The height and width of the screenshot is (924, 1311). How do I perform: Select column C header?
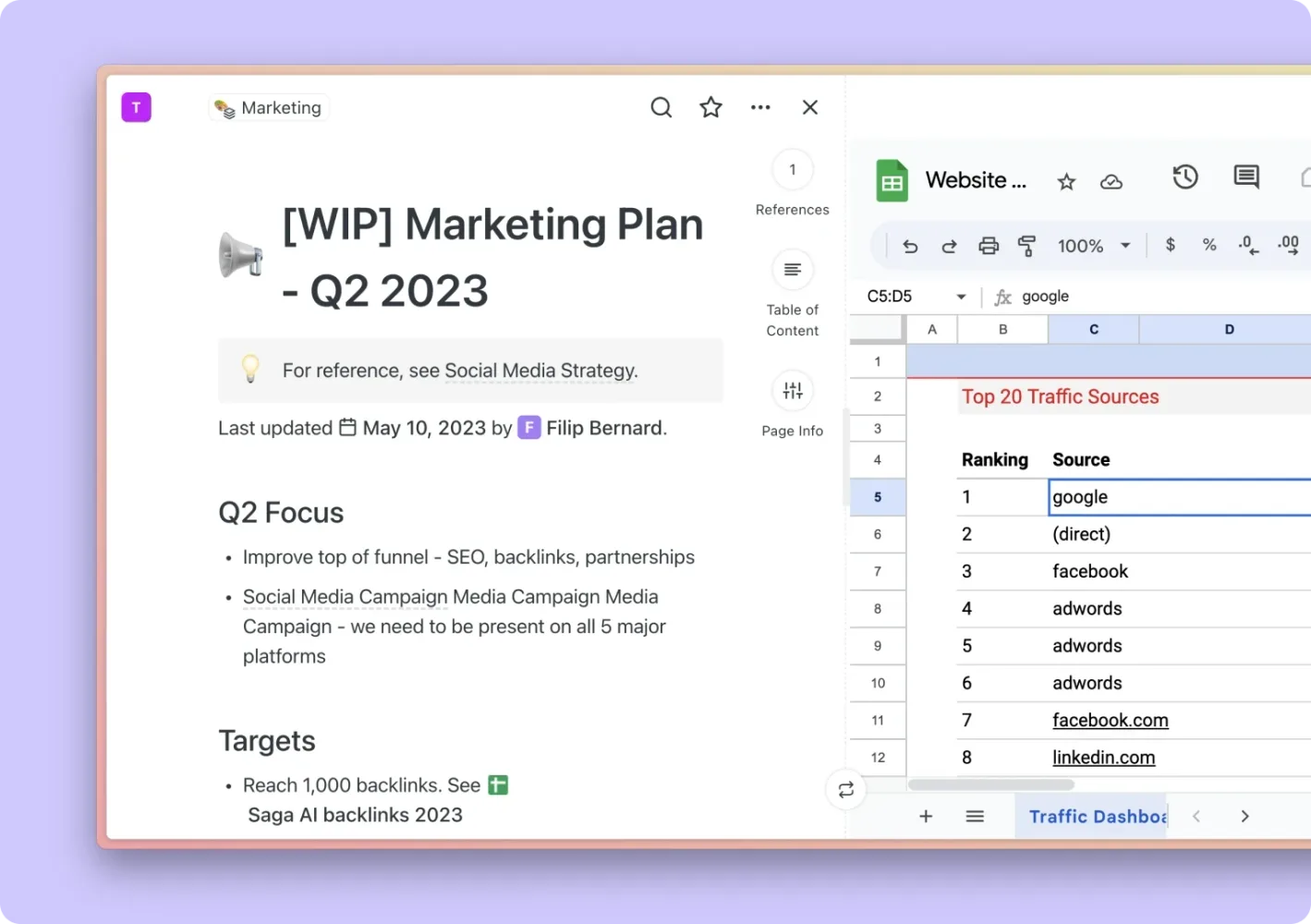coord(1094,330)
